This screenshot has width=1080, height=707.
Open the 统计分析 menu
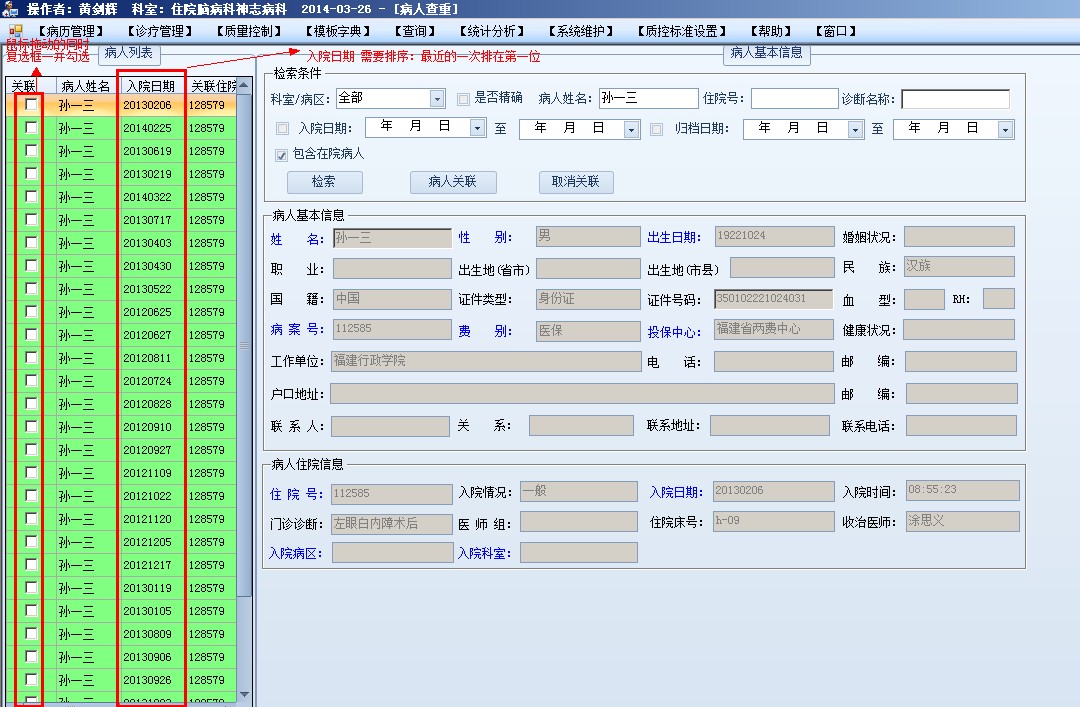pos(492,31)
